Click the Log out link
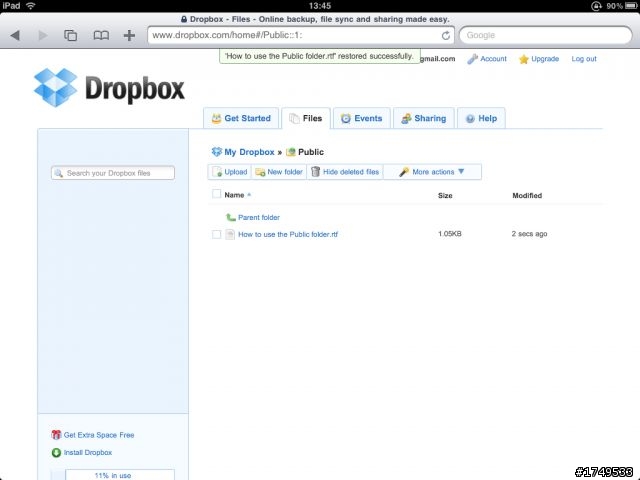The image size is (640, 480). [x=584, y=59]
